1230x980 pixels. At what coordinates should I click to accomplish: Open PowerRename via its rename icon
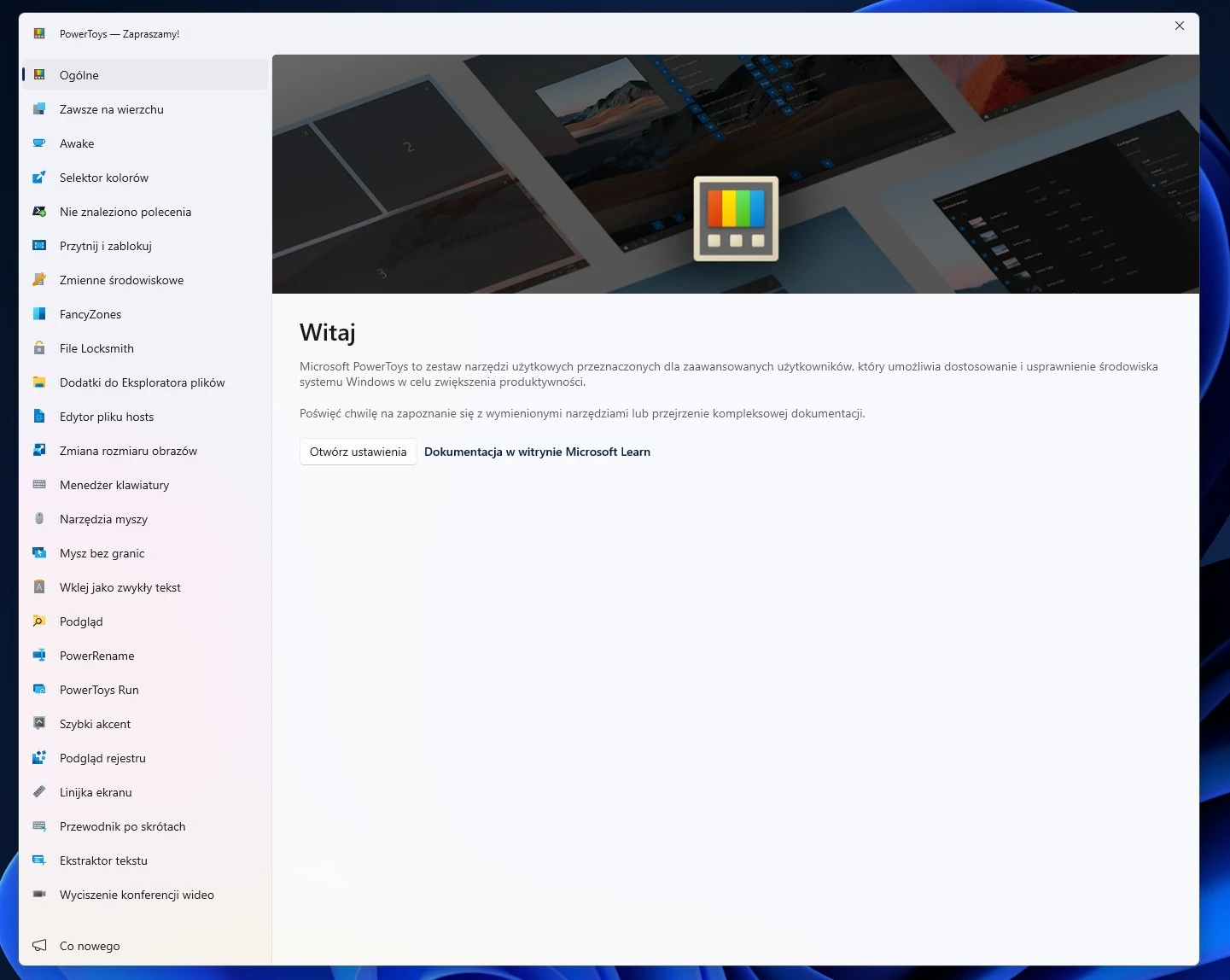tap(39, 656)
